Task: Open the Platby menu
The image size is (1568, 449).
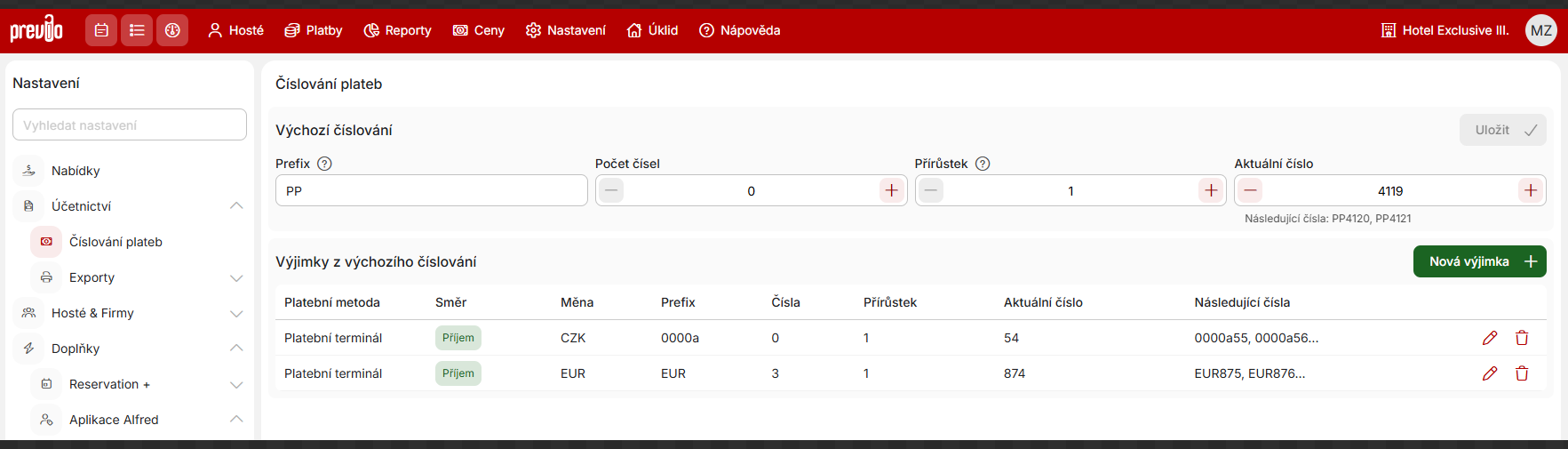Action: click(314, 30)
